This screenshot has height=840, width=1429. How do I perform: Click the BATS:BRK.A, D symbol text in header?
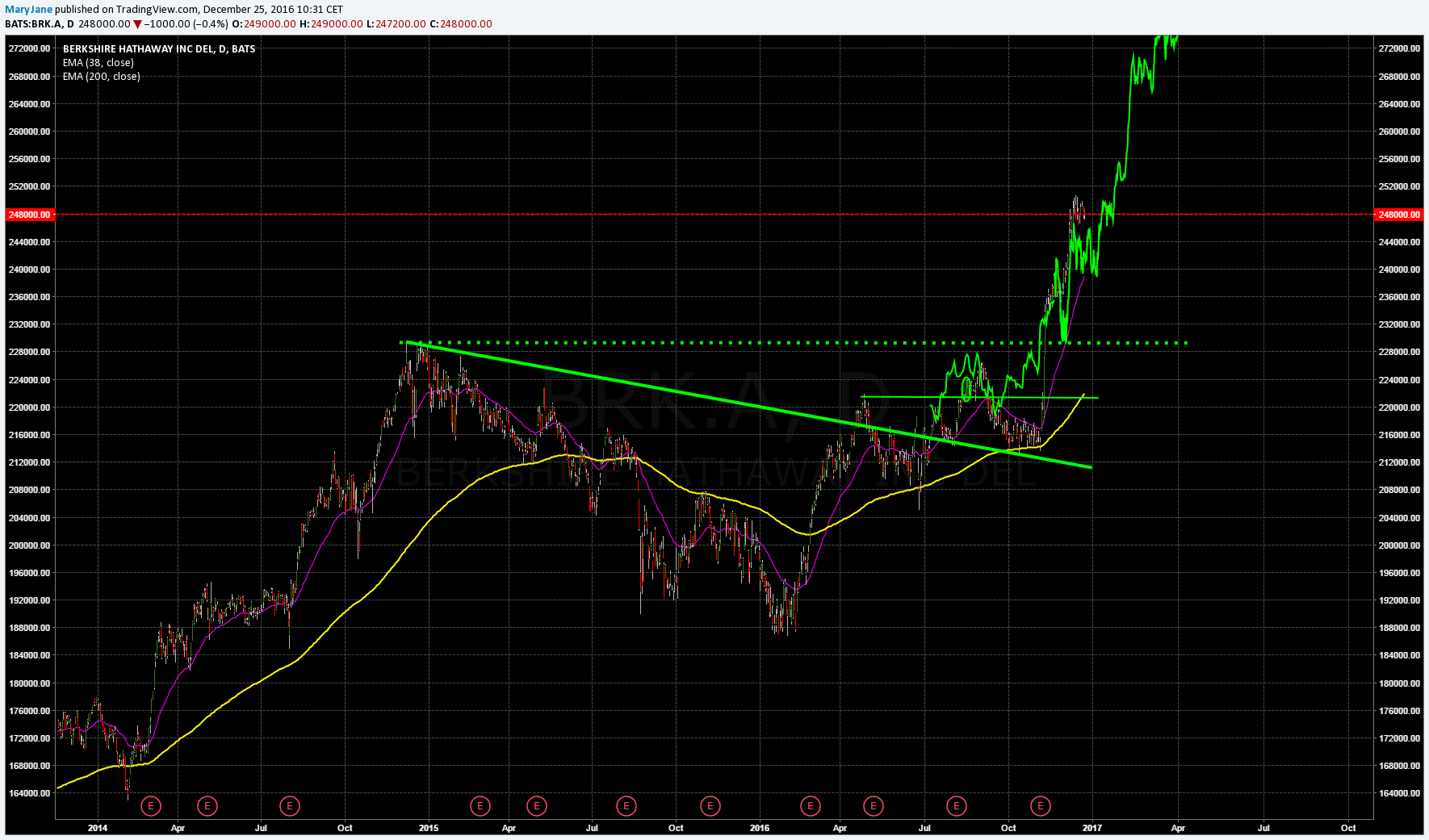[x=39, y=24]
